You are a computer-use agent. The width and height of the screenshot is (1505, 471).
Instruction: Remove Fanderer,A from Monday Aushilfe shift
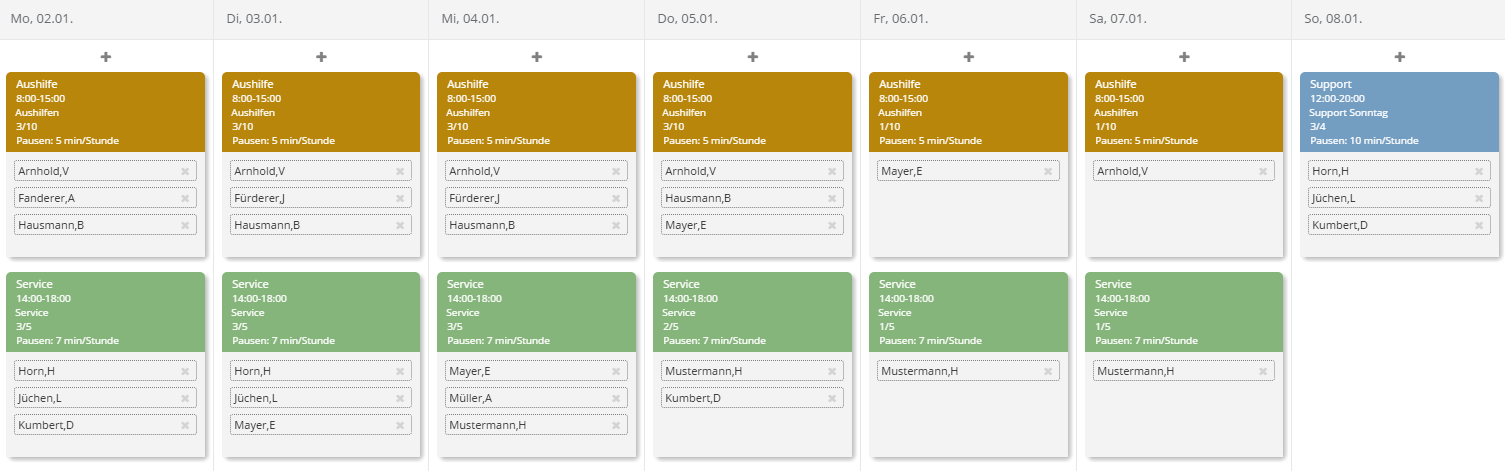click(185, 198)
